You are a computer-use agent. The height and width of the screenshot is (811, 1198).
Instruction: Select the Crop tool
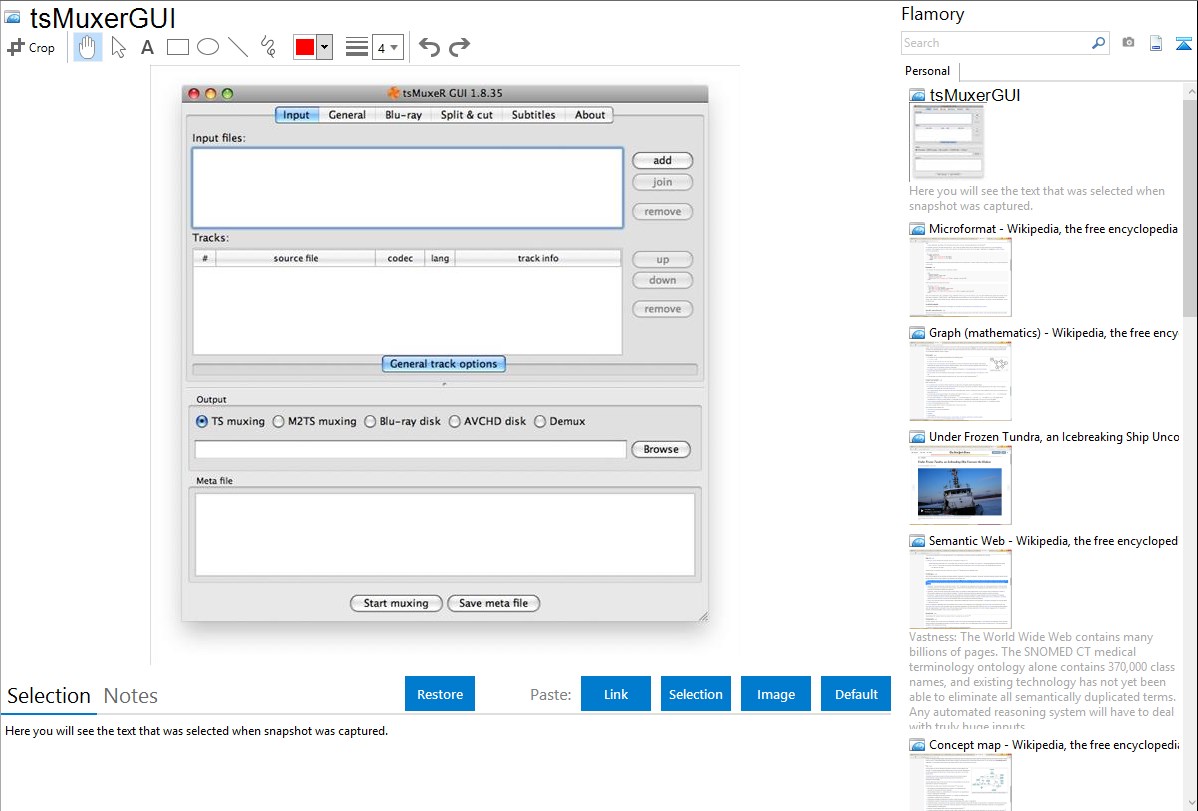[x=31, y=47]
